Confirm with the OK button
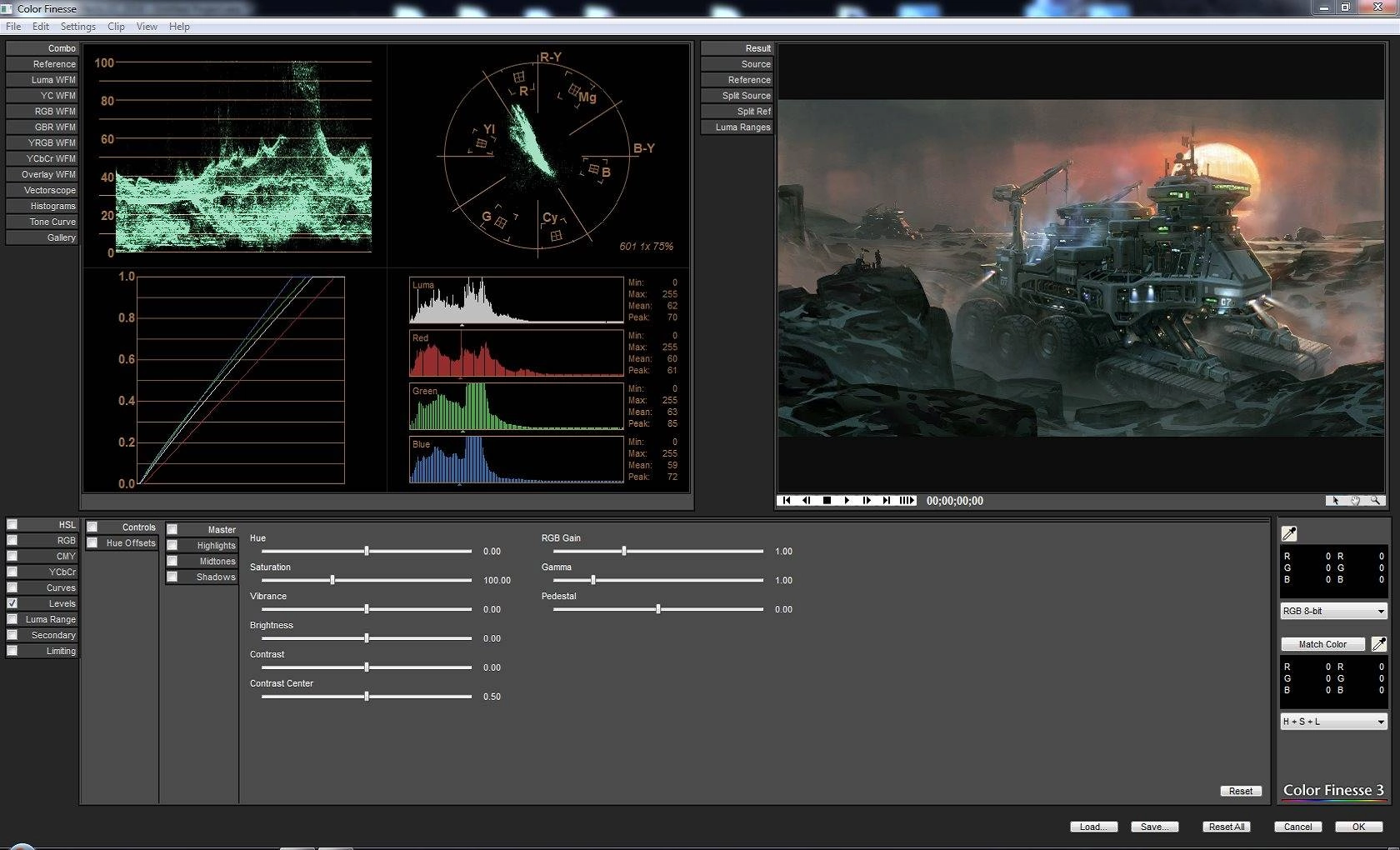The height and width of the screenshot is (850, 1400). pyautogui.click(x=1358, y=827)
